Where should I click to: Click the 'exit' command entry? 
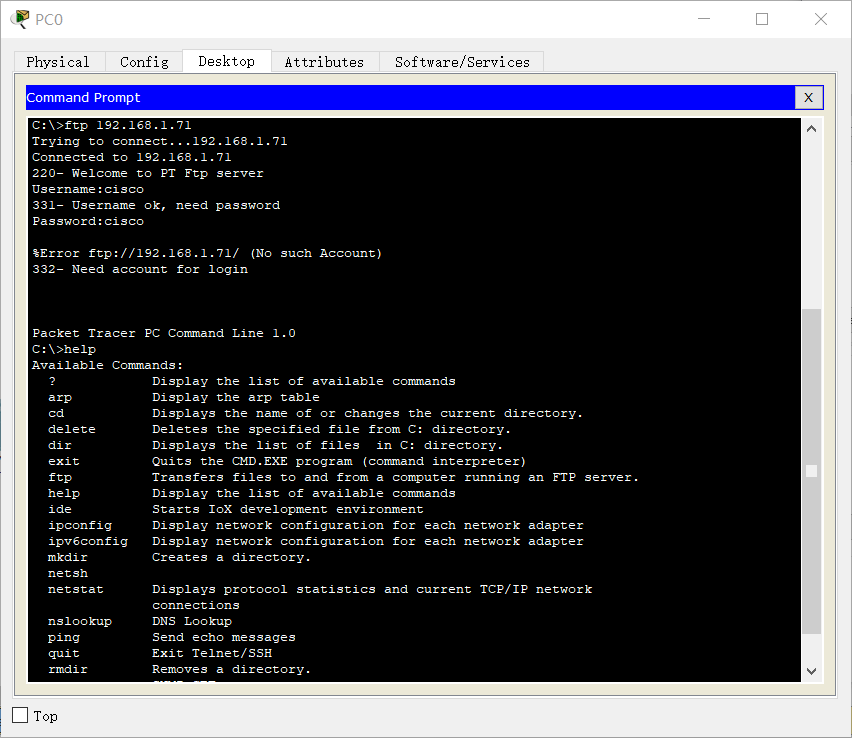pos(64,461)
